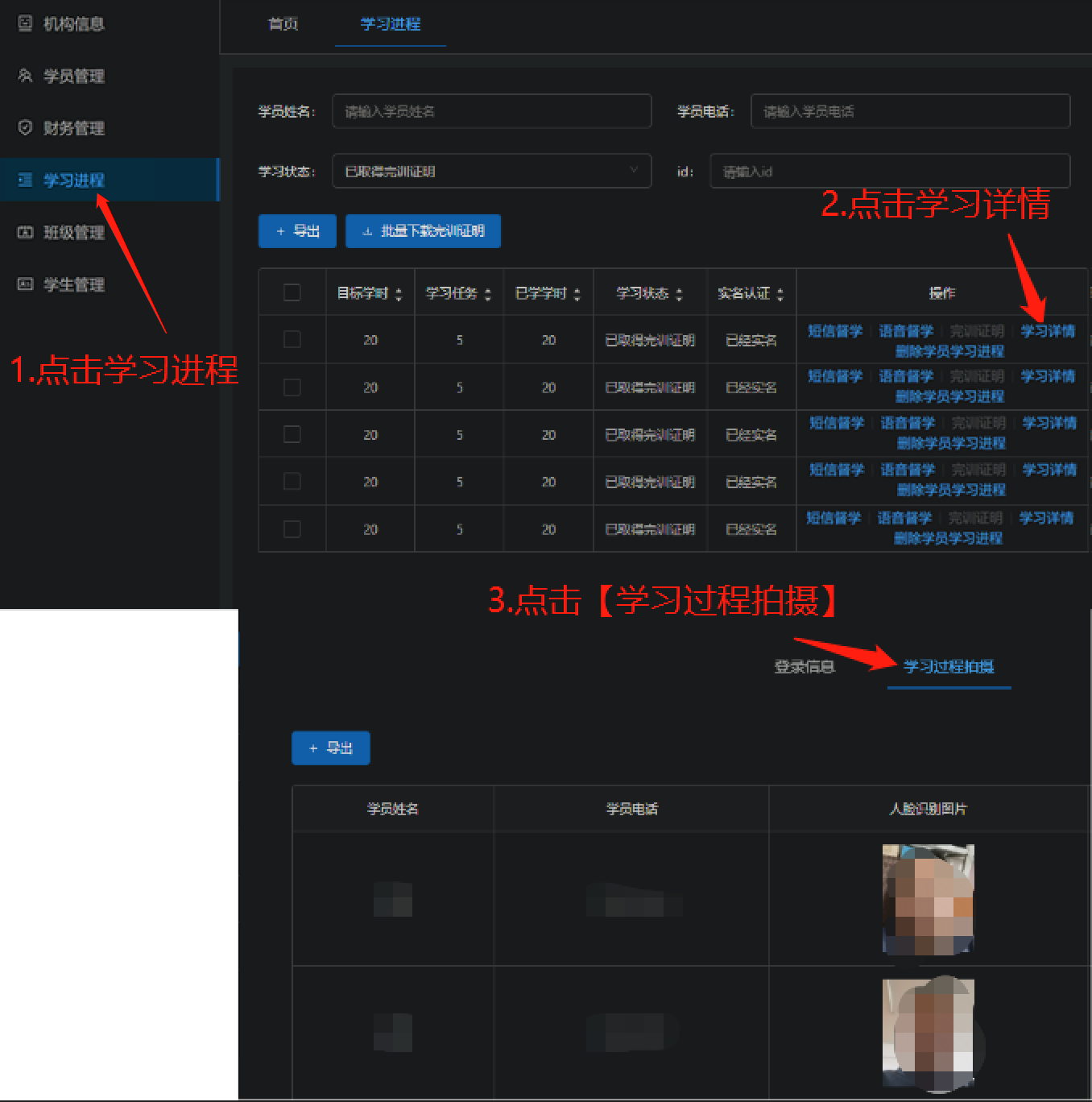This screenshot has width=1092, height=1102.
Task: Sort by 已学学时 using its sort arrows
Action: click(577, 295)
